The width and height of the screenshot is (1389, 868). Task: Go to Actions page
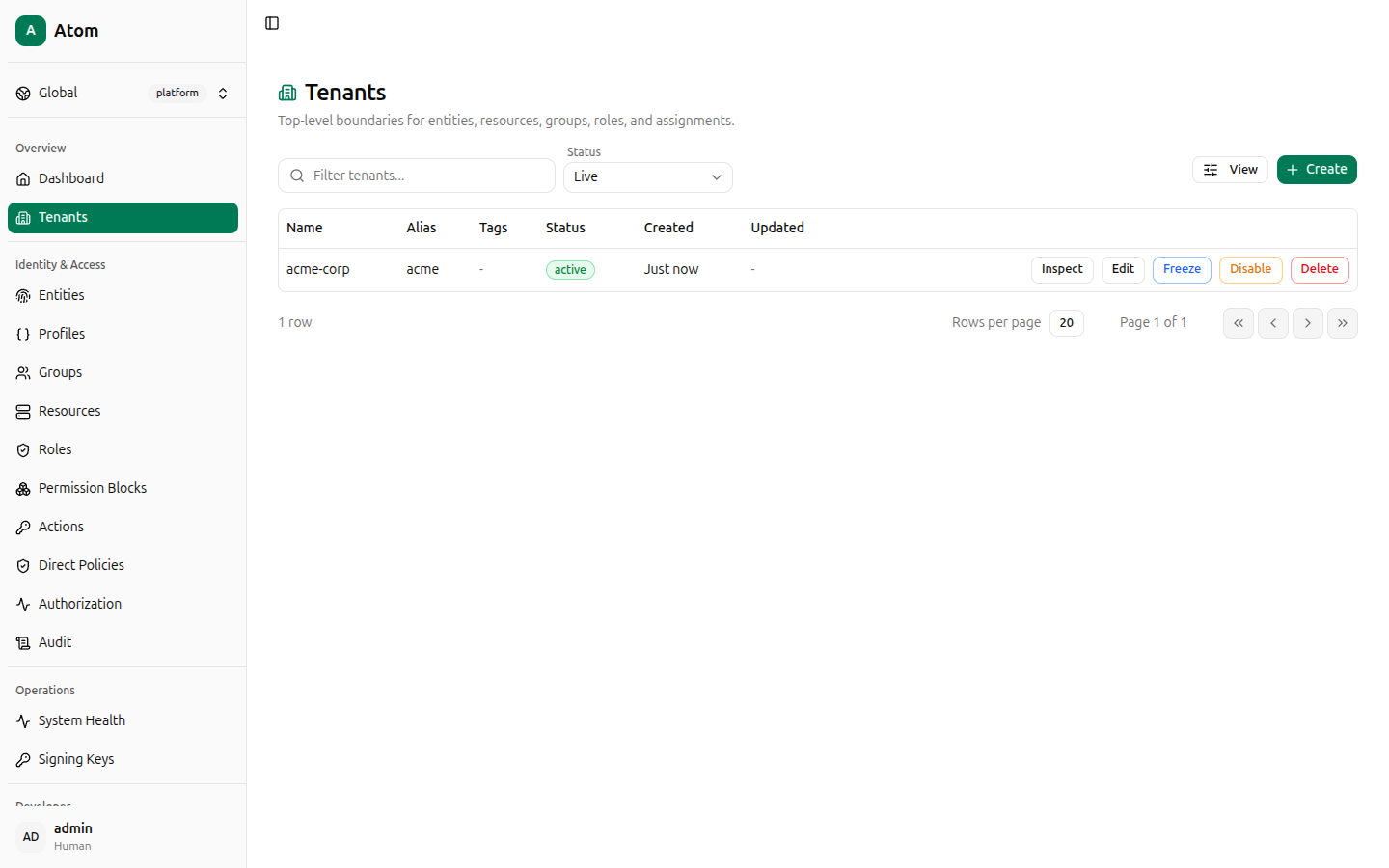click(x=123, y=528)
